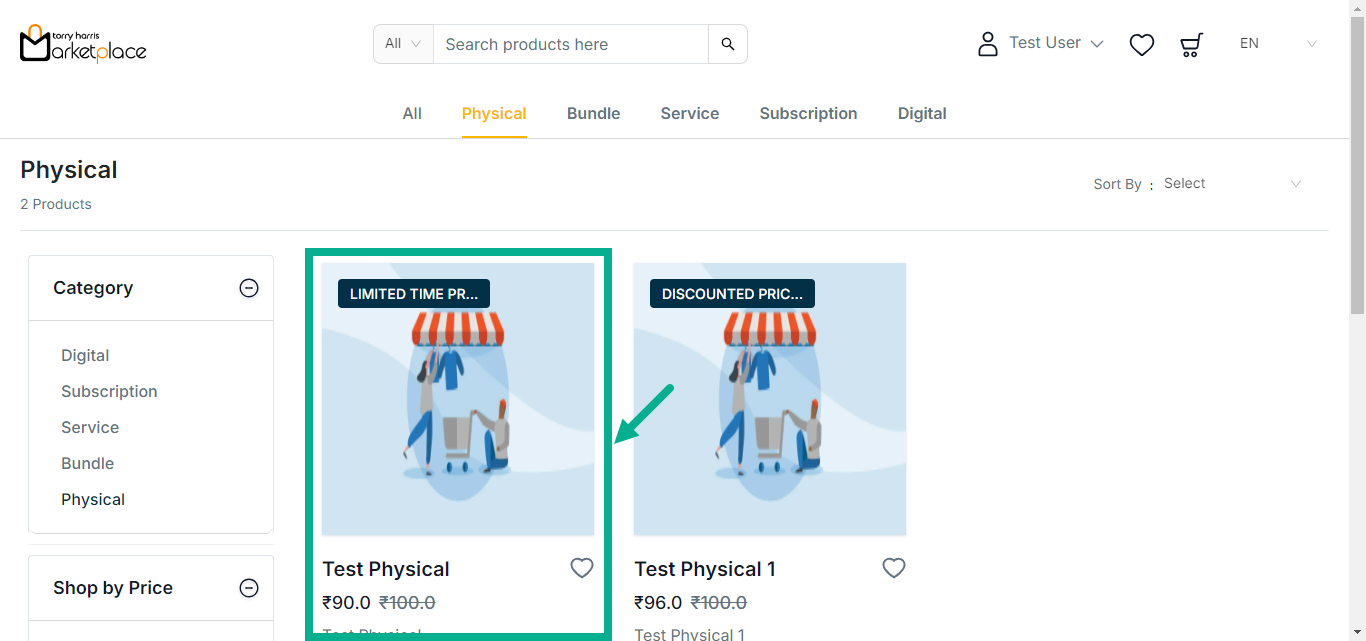The height and width of the screenshot is (641, 1366).
Task: Click the Search products input field
Action: coord(570,44)
